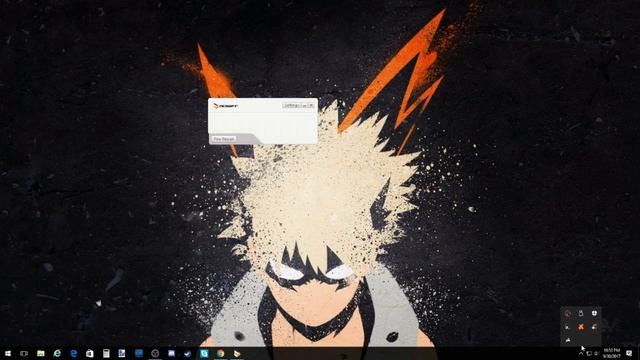Click the recorder window's logo

[226, 106]
